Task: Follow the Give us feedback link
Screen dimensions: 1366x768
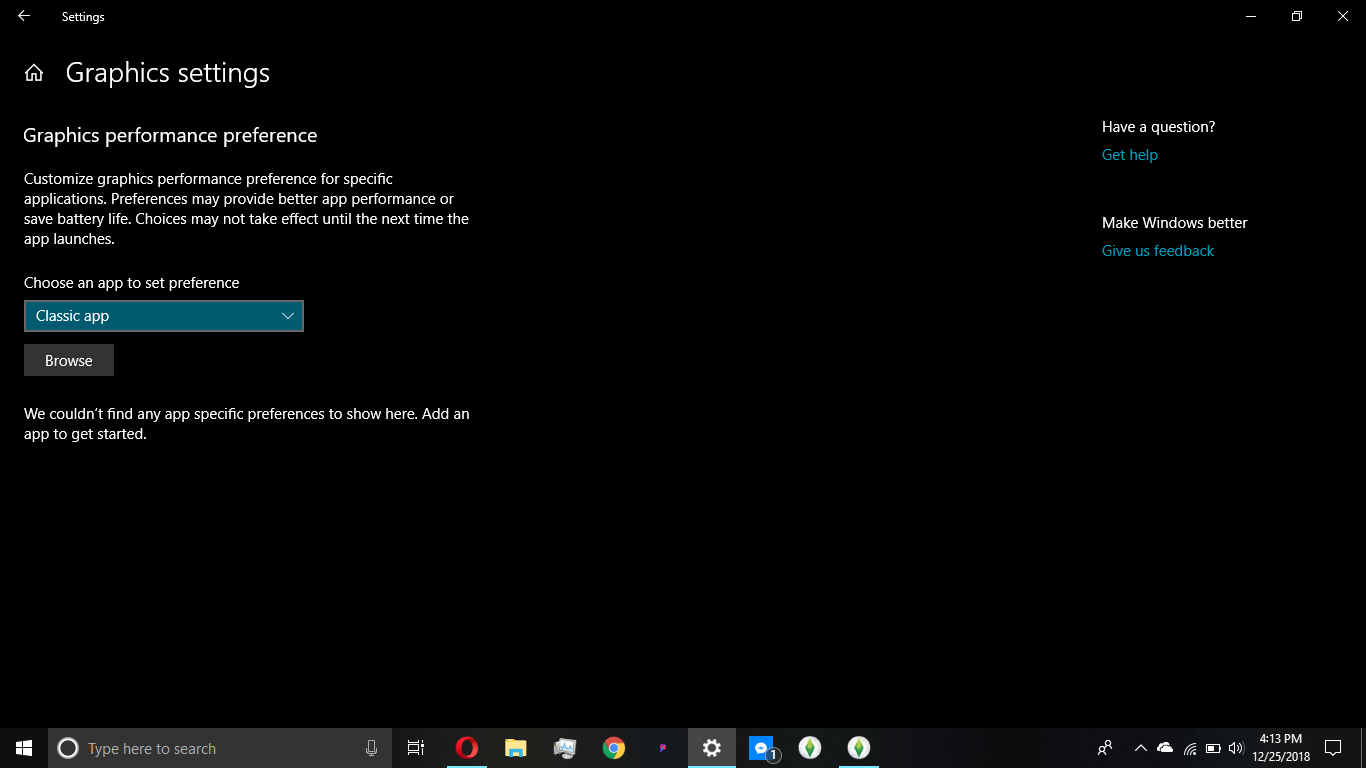Action: tap(1157, 251)
